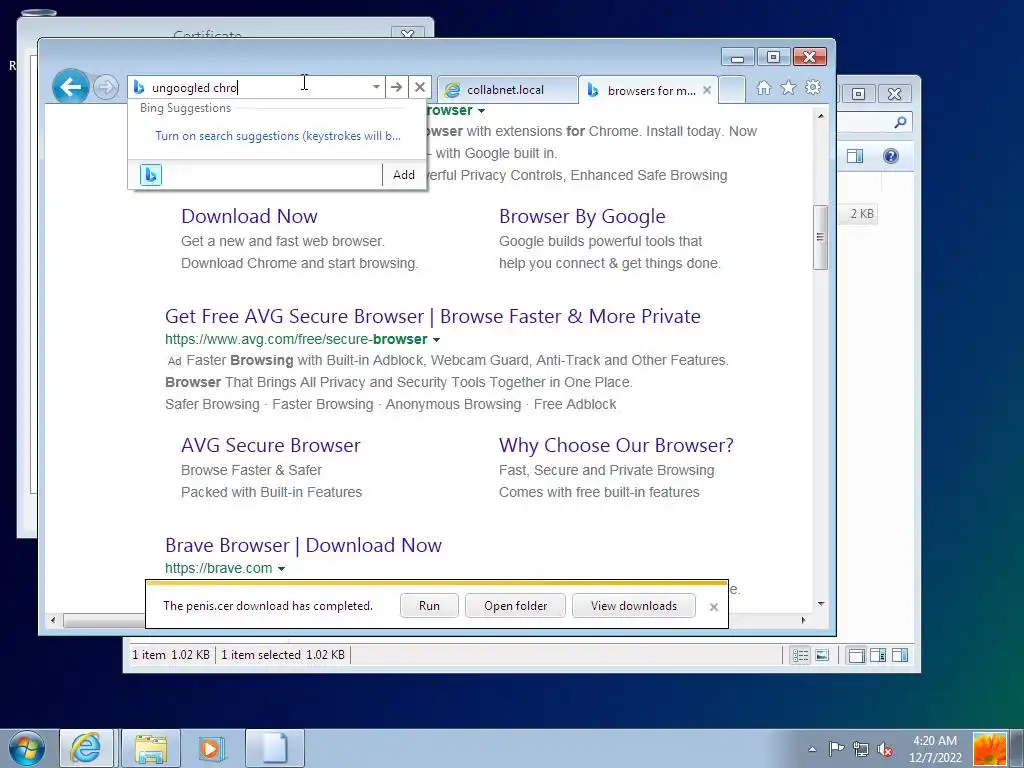Click the page scroll down arrow
Viewport: 1024px width, 768px height.
tap(821, 603)
